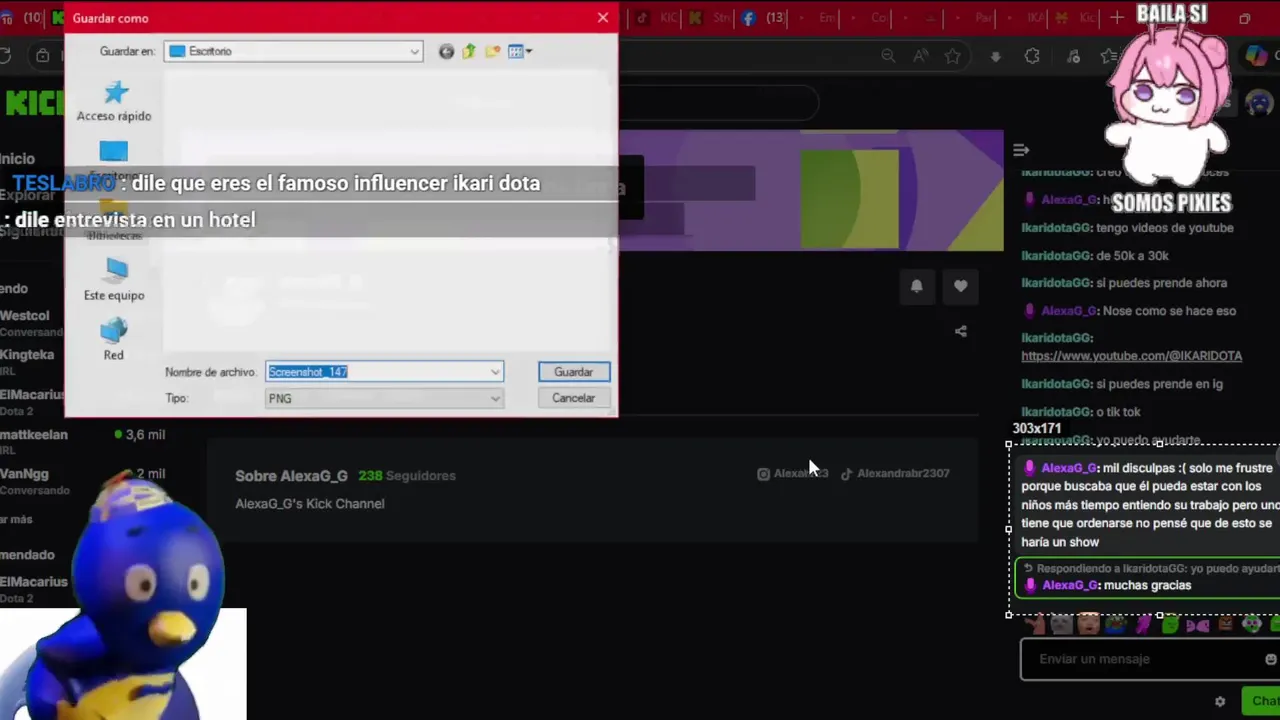1280x720 pixels.
Task: Open chat settings gear icon
Action: pos(1219,701)
